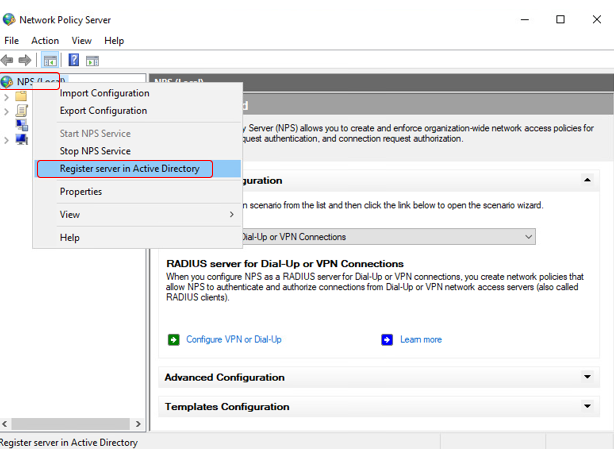Minimize the Network Policy Server window
The width and height of the screenshot is (614, 450).
pos(525,19)
